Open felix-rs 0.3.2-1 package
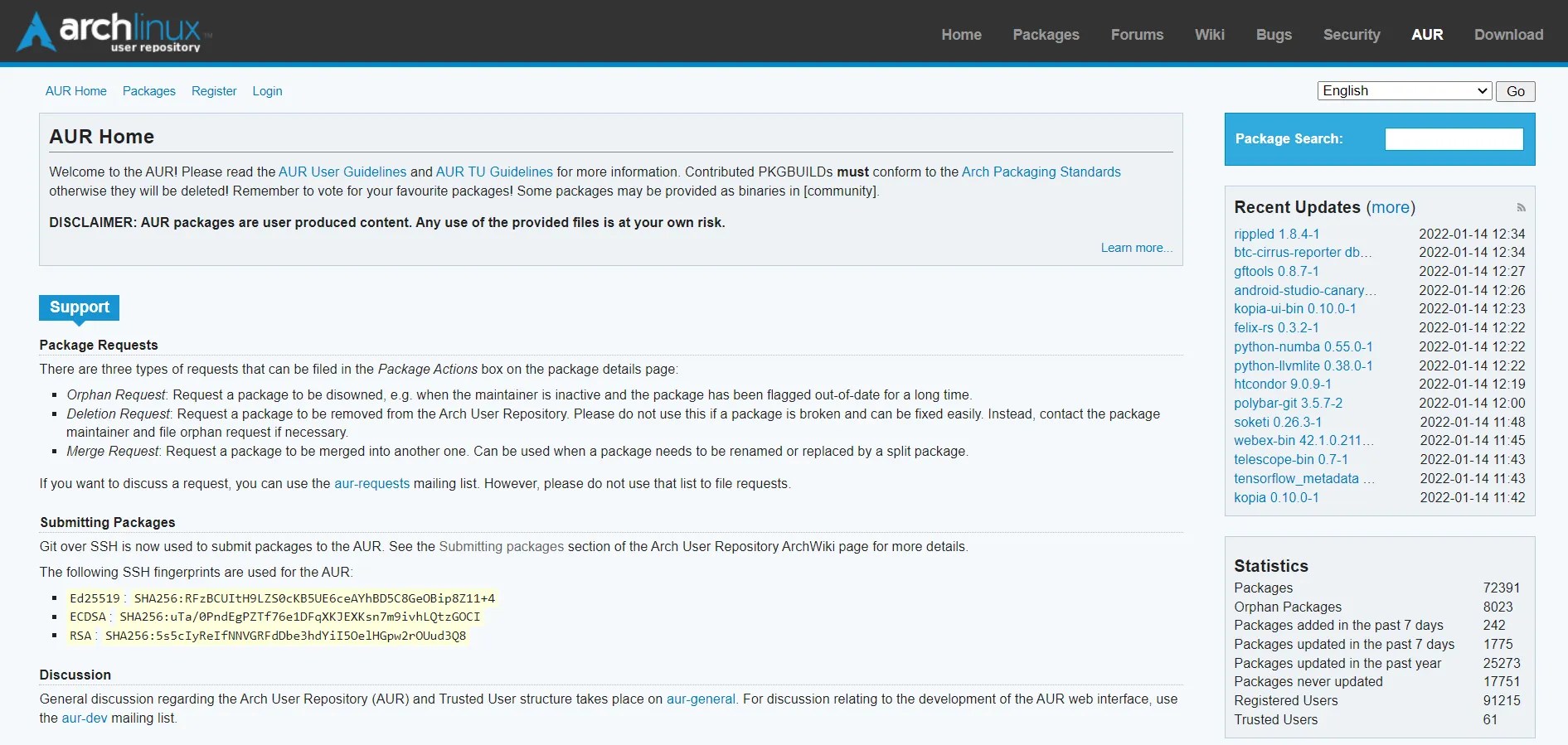Image resolution: width=1568 pixels, height=745 pixels. coord(1276,328)
